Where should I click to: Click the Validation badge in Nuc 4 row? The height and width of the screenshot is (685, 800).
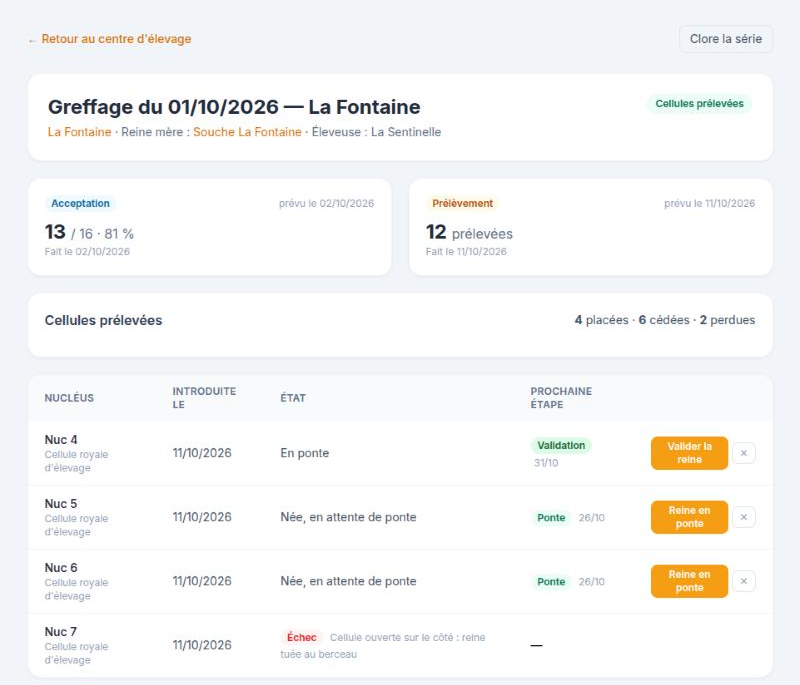click(x=561, y=445)
